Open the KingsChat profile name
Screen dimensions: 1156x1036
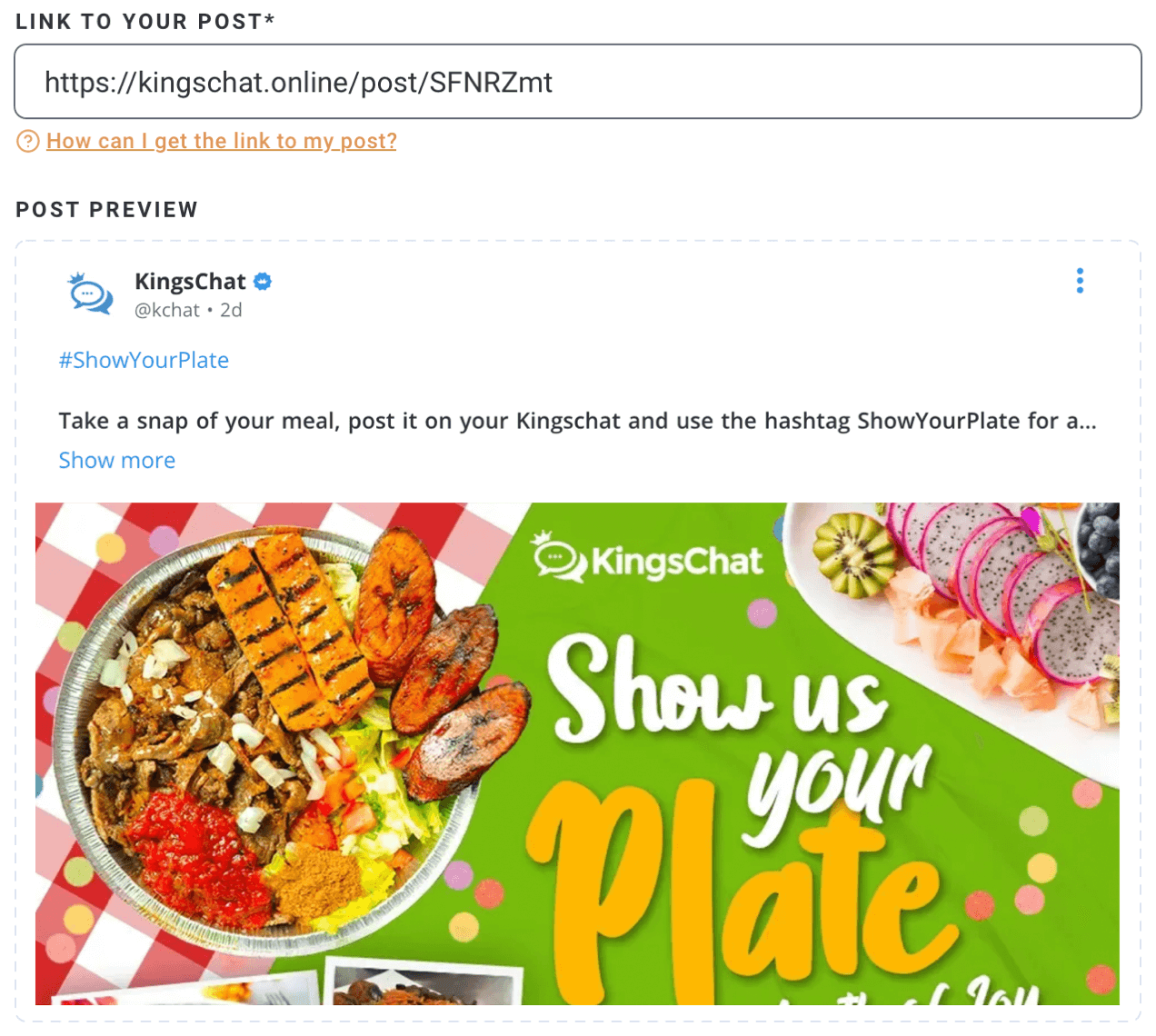(190, 282)
